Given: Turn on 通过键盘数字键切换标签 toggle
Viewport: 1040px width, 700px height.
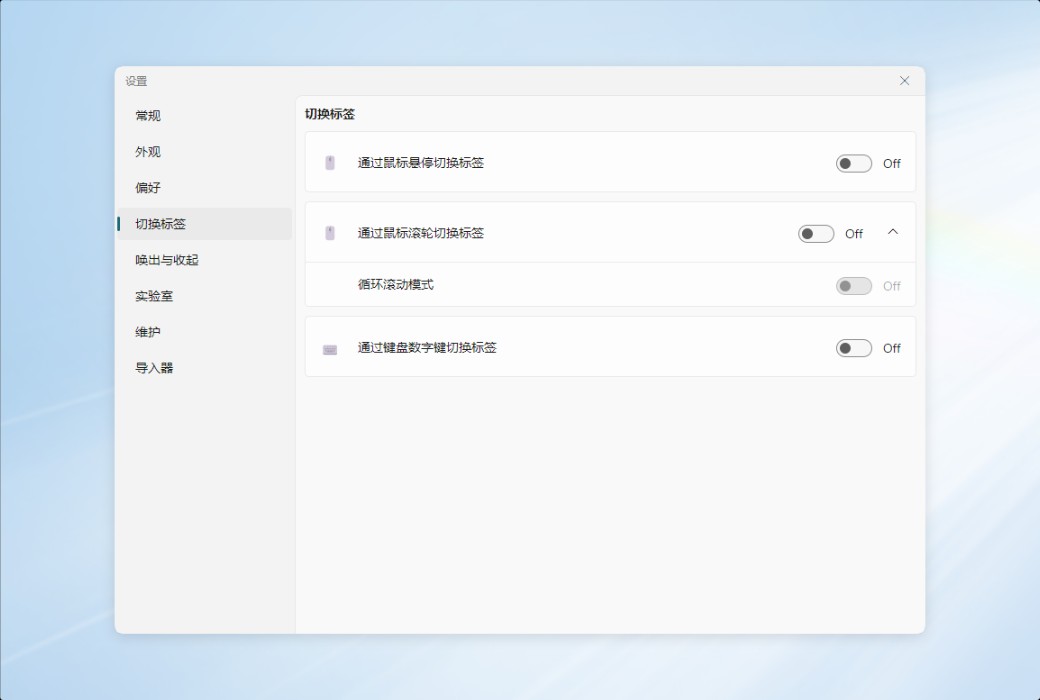Looking at the screenshot, I should 854,348.
